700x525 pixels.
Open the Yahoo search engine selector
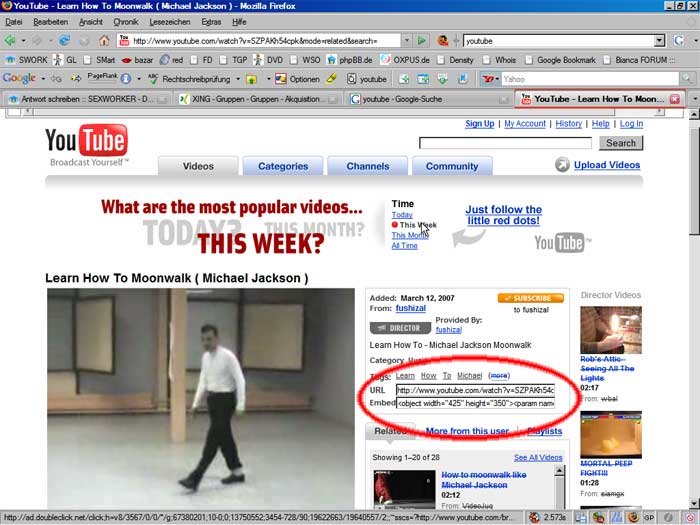(490, 79)
